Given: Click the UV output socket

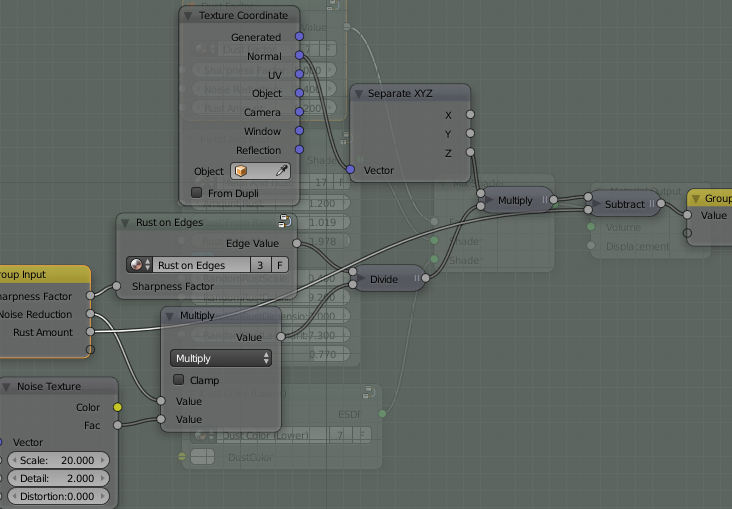Looking at the screenshot, I should [x=299, y=74].
